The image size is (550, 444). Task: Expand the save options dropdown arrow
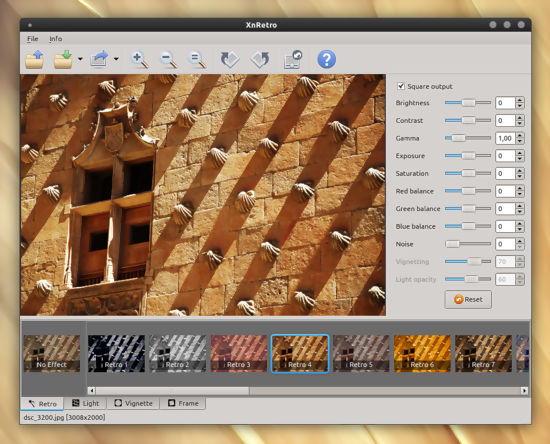click(80, 59)
